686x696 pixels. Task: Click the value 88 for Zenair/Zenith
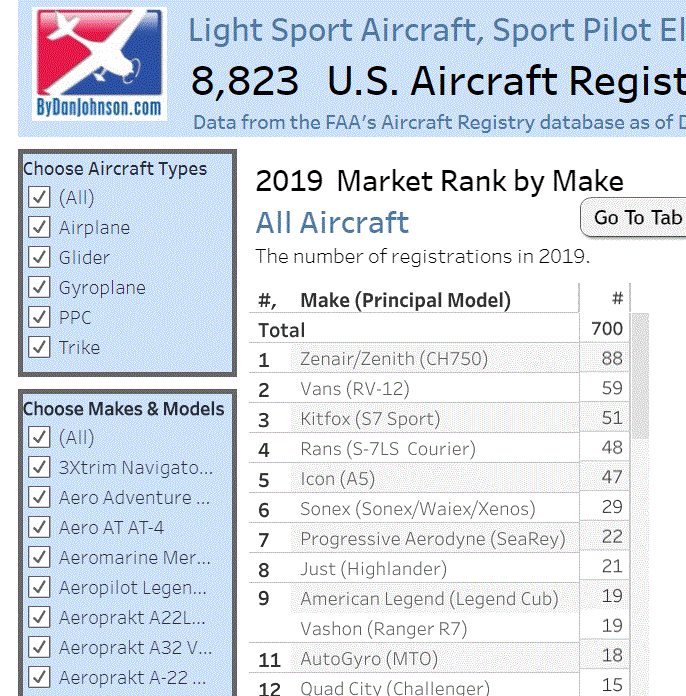(x=612, y=358)
